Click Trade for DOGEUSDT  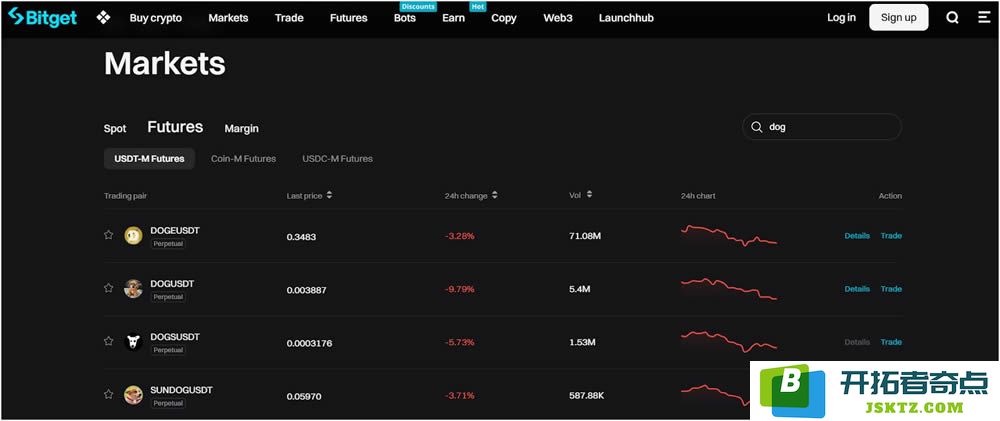(x=891, y=235)
